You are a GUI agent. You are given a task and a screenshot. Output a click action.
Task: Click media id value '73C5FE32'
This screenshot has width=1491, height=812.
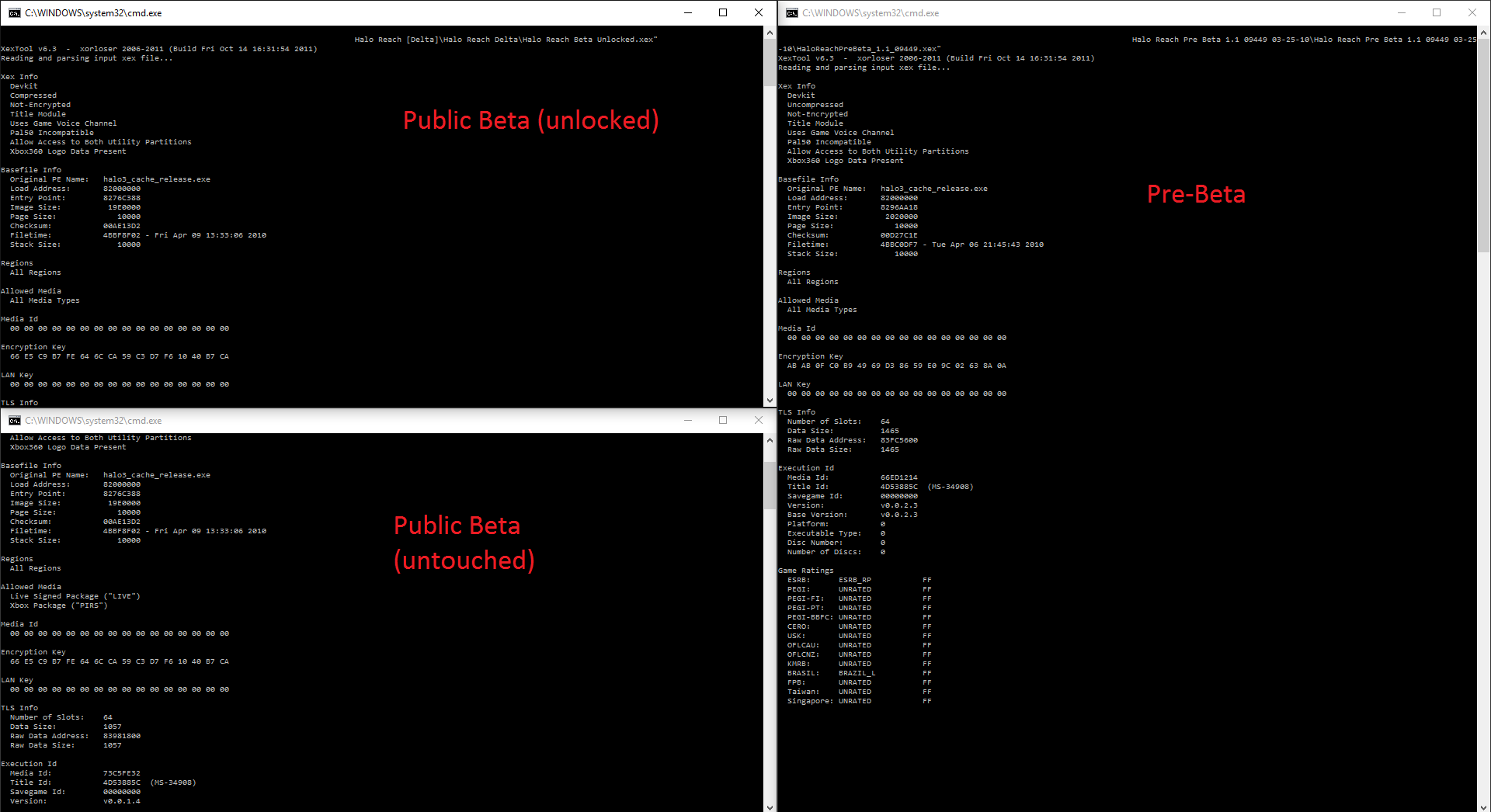pyautogui.click(x=121, y=773)
